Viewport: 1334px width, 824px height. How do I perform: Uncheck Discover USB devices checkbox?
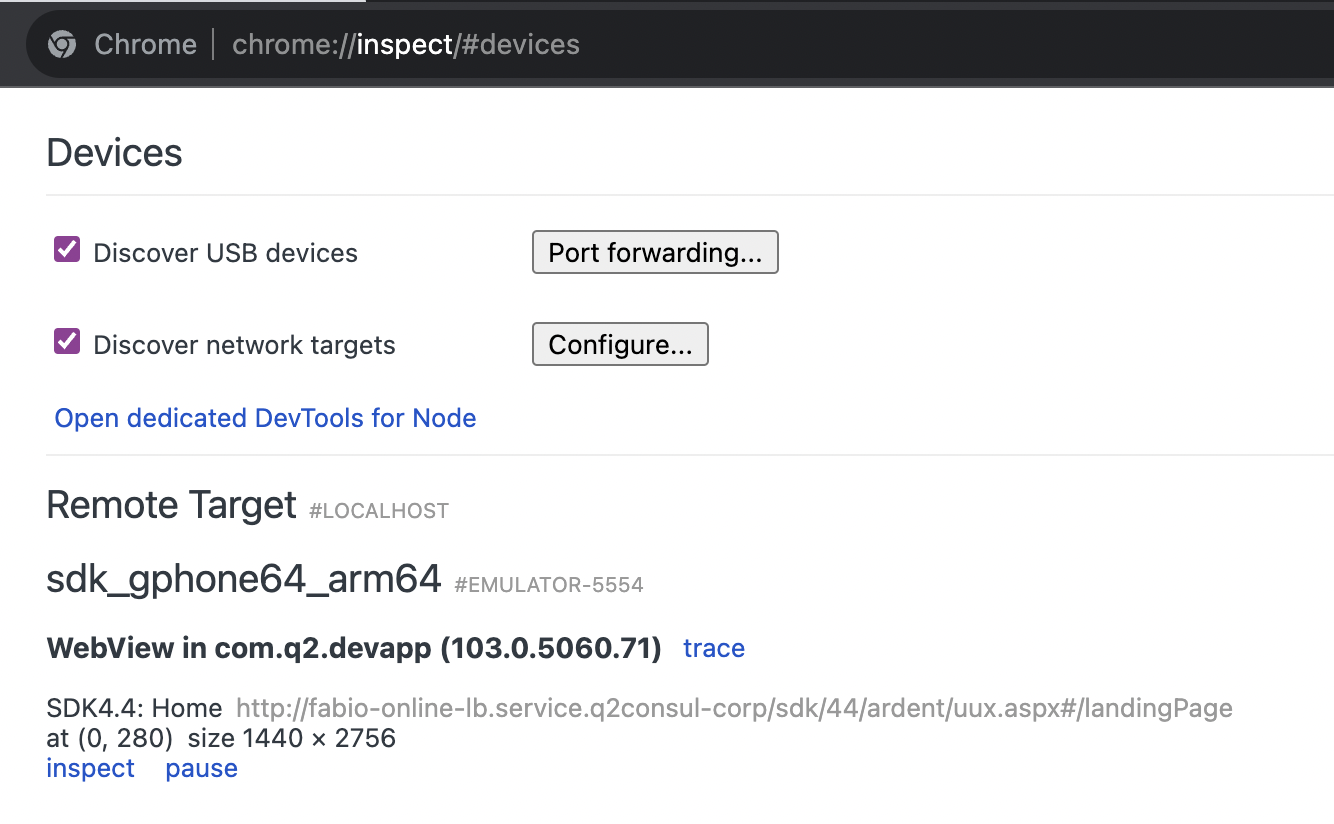coord(67,250)
